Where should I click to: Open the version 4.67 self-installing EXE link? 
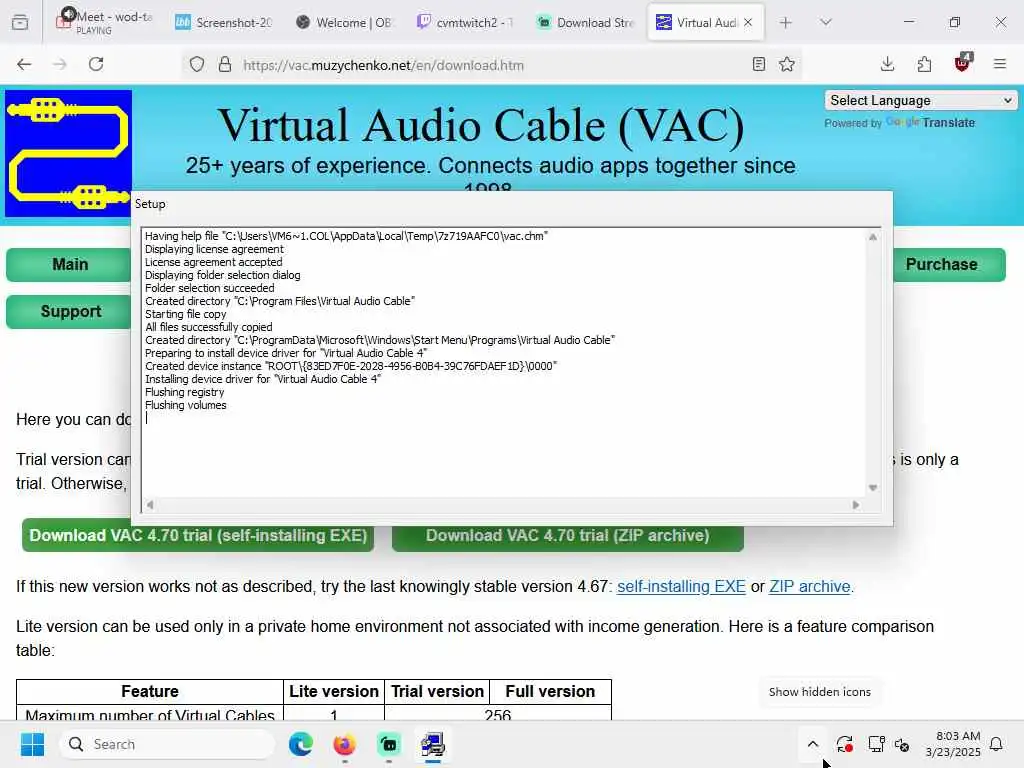pyautogui.click(x=681, y=586)
